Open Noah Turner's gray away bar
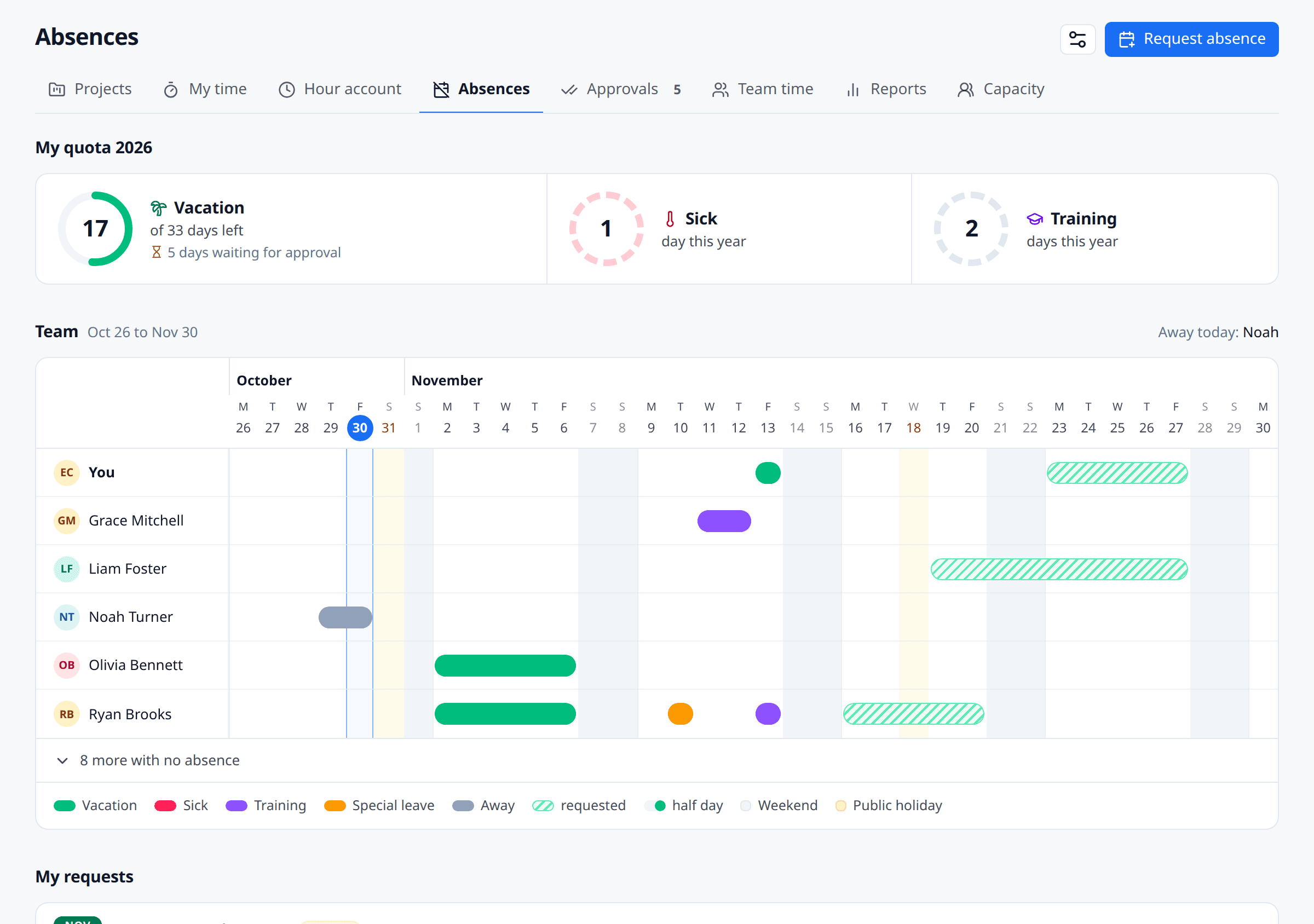 click(345, 617)
